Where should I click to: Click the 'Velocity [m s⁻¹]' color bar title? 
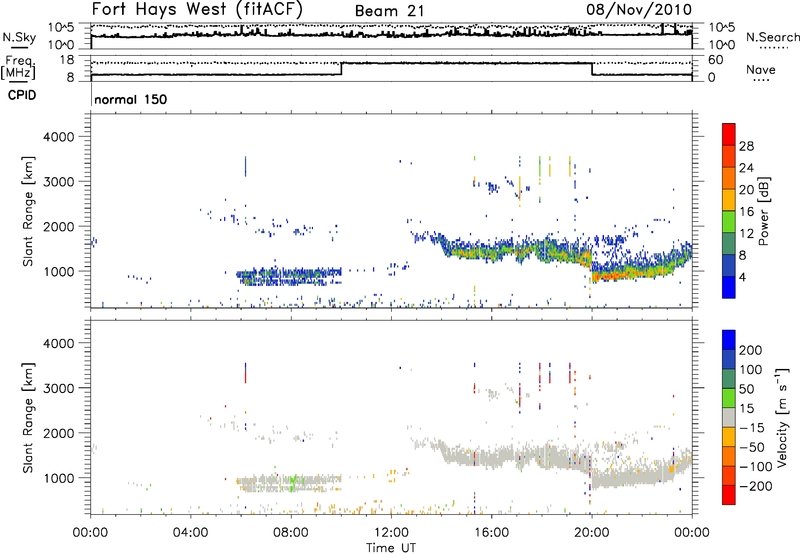pyautogui.click(x=782, y=417)
